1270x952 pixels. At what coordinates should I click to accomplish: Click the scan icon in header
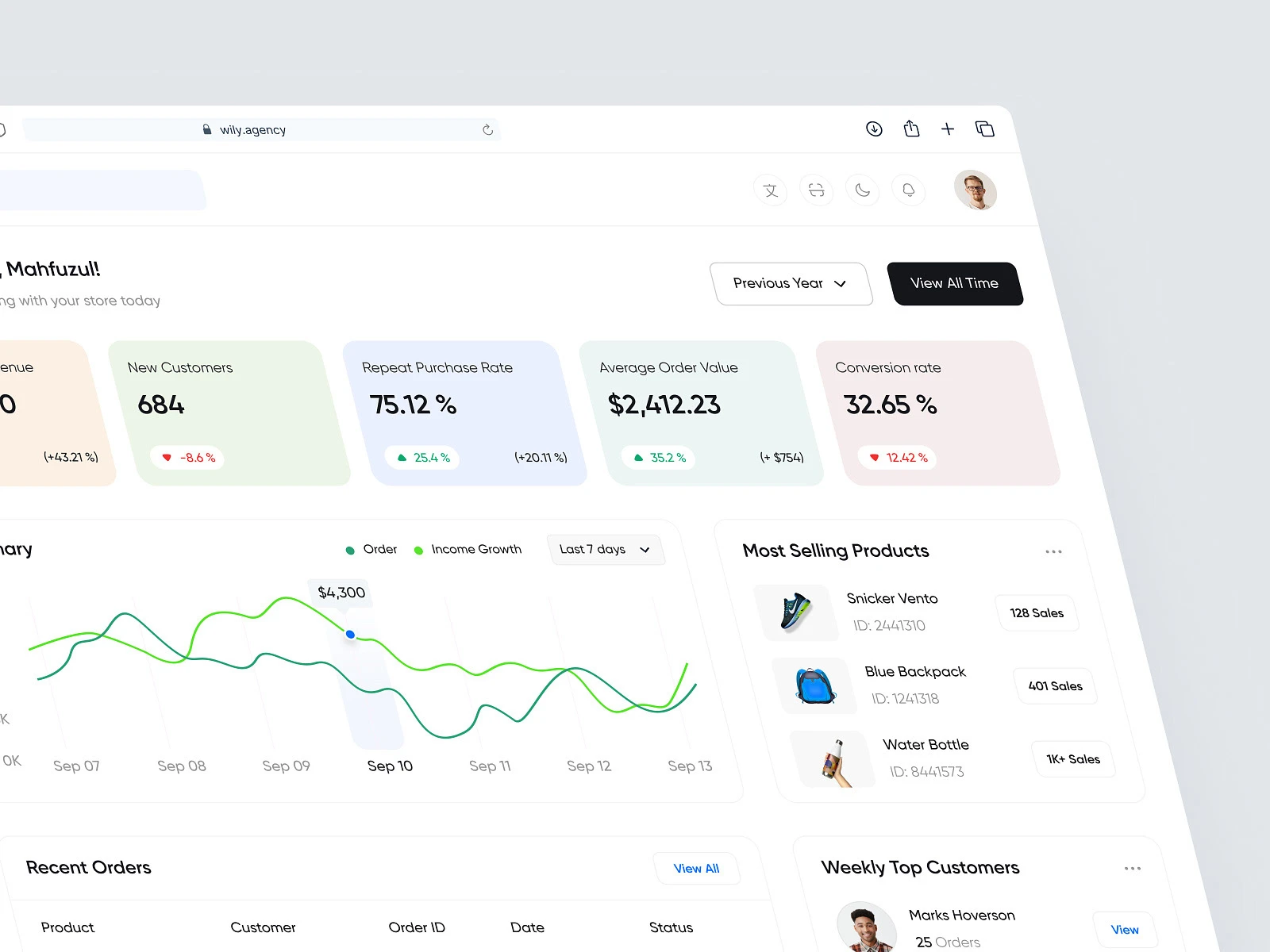tap(816, 190)
